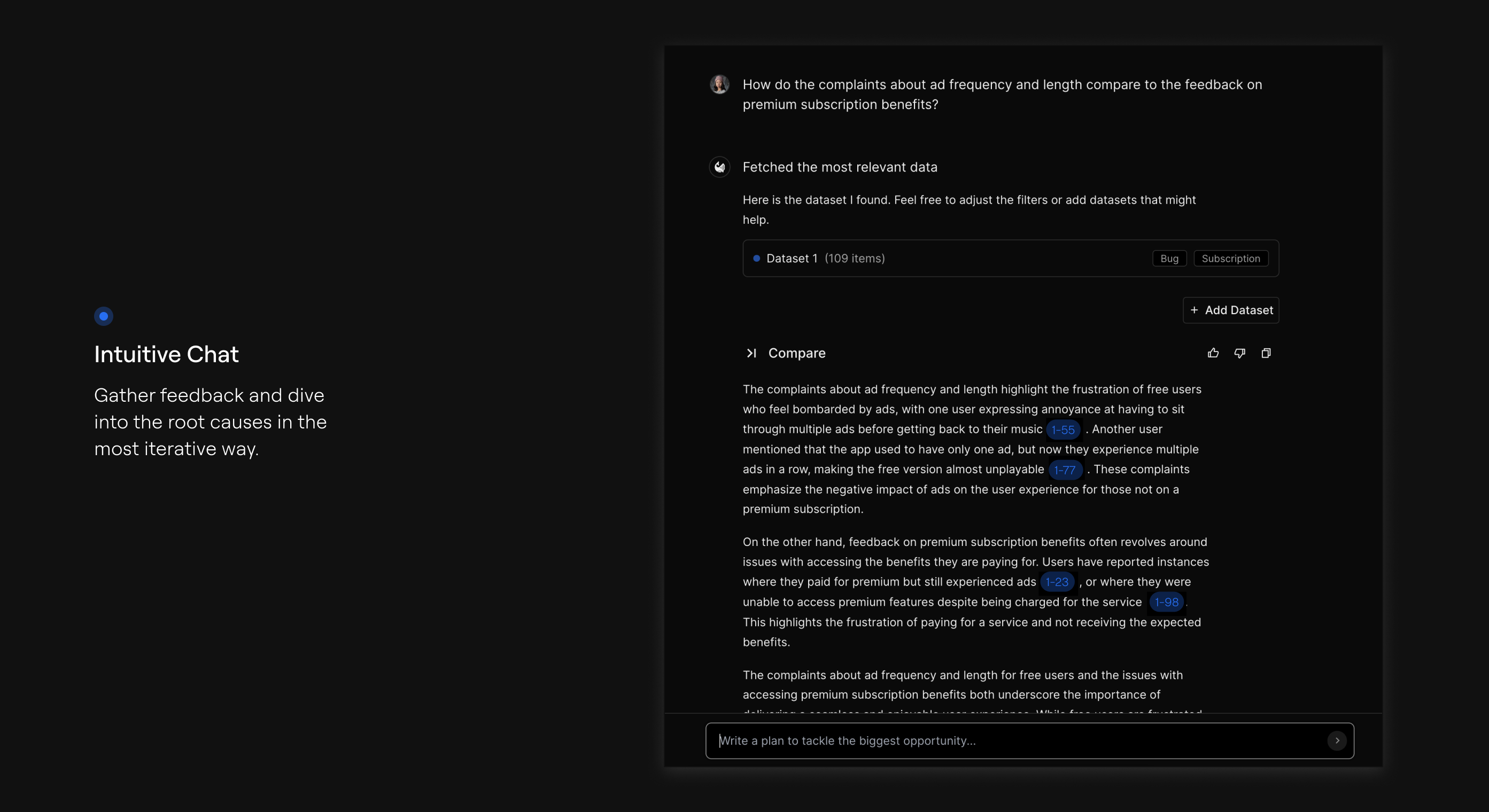
Task: Collapse the Compare section arrow
Action: (751, 353)
